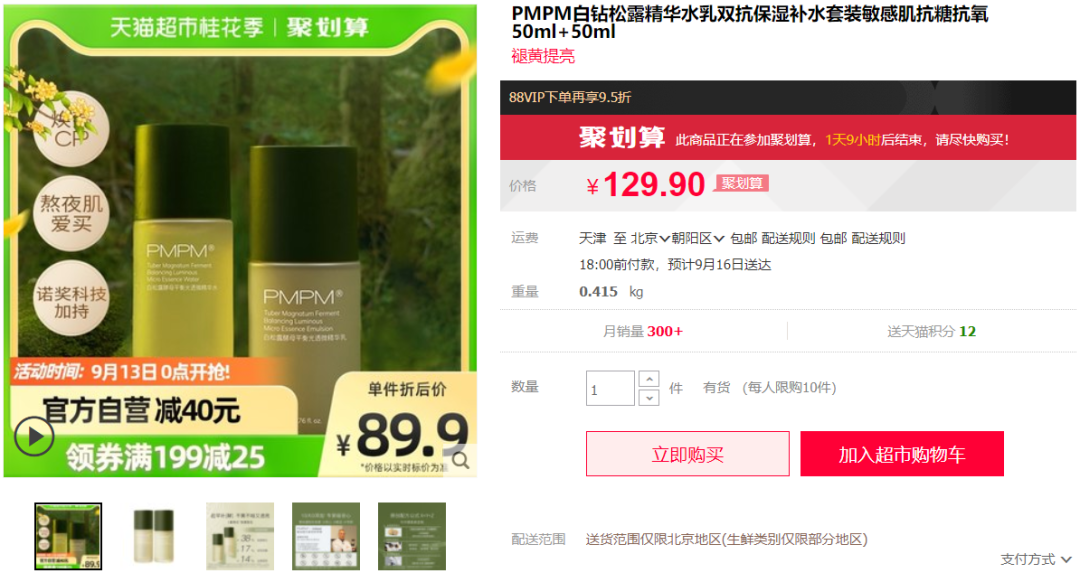The image size is (1080, 573).
Task: Select the second thumbnail showing two bottles
Action: point(154,536)
